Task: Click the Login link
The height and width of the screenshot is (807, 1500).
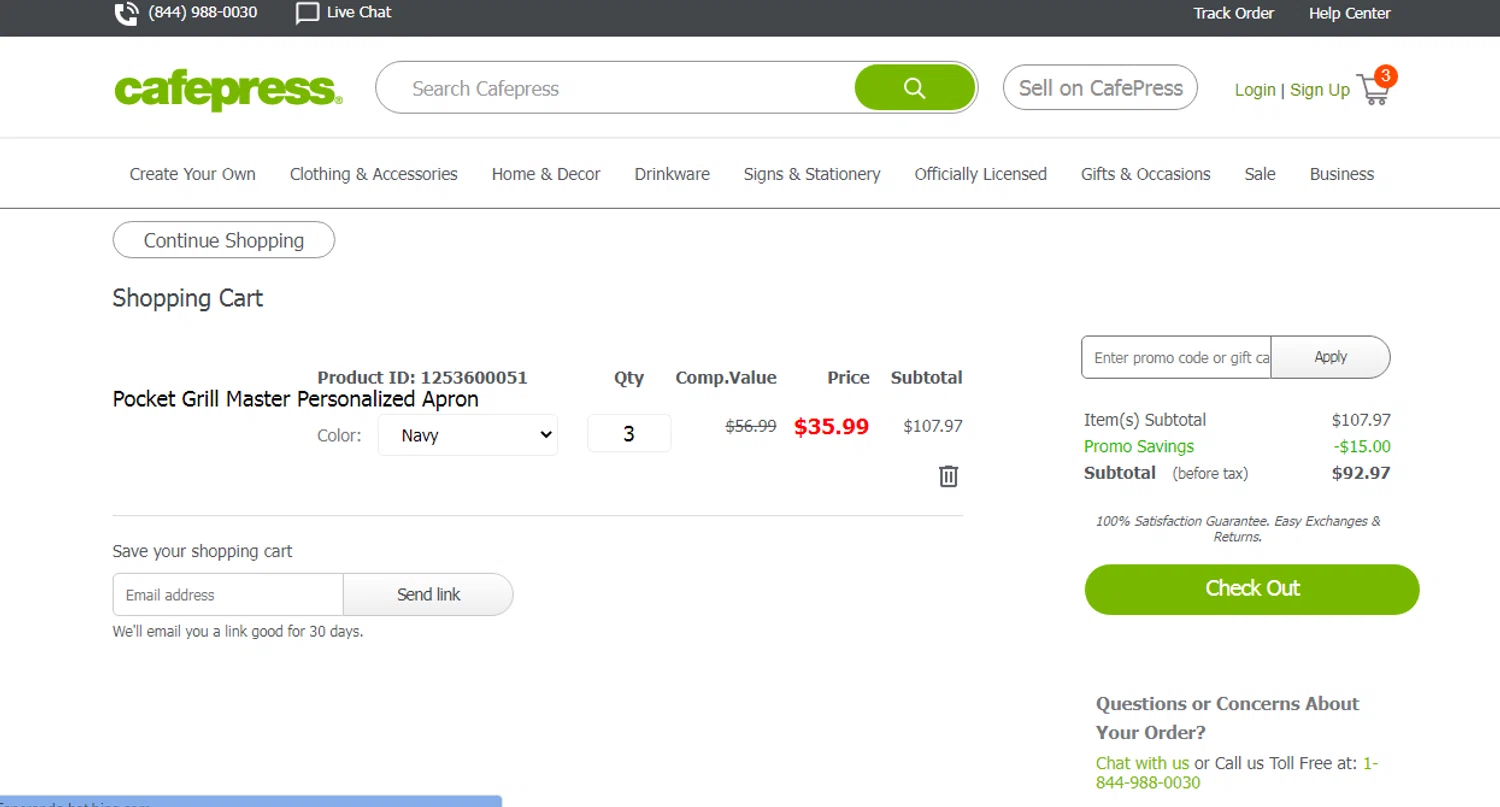Action: (x=1255, y=90)
